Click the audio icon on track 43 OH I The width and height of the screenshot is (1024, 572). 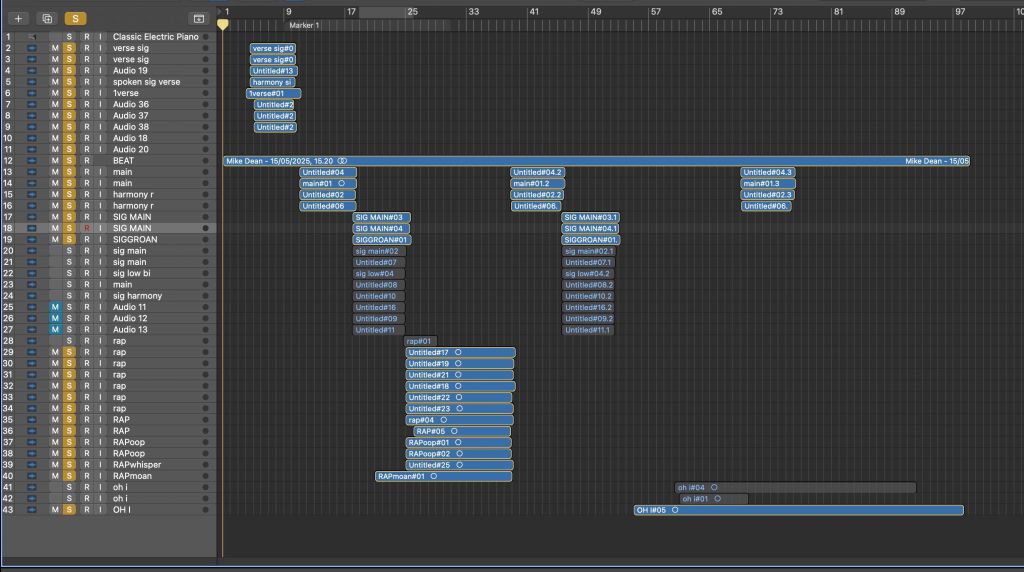tap(32, 510)
